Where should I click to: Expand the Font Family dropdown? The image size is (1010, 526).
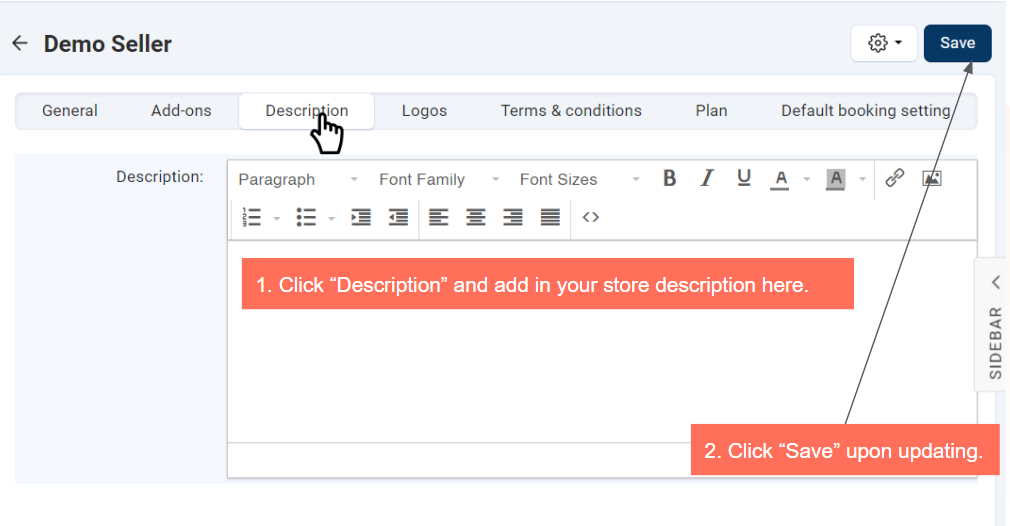pos(438,179)
